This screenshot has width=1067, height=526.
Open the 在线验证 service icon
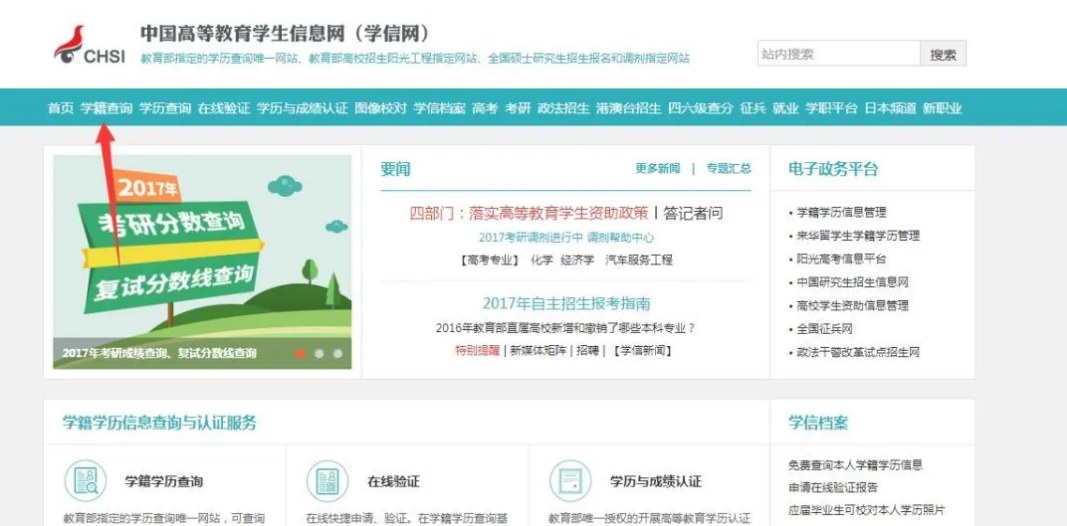click(x=327, y=481)
